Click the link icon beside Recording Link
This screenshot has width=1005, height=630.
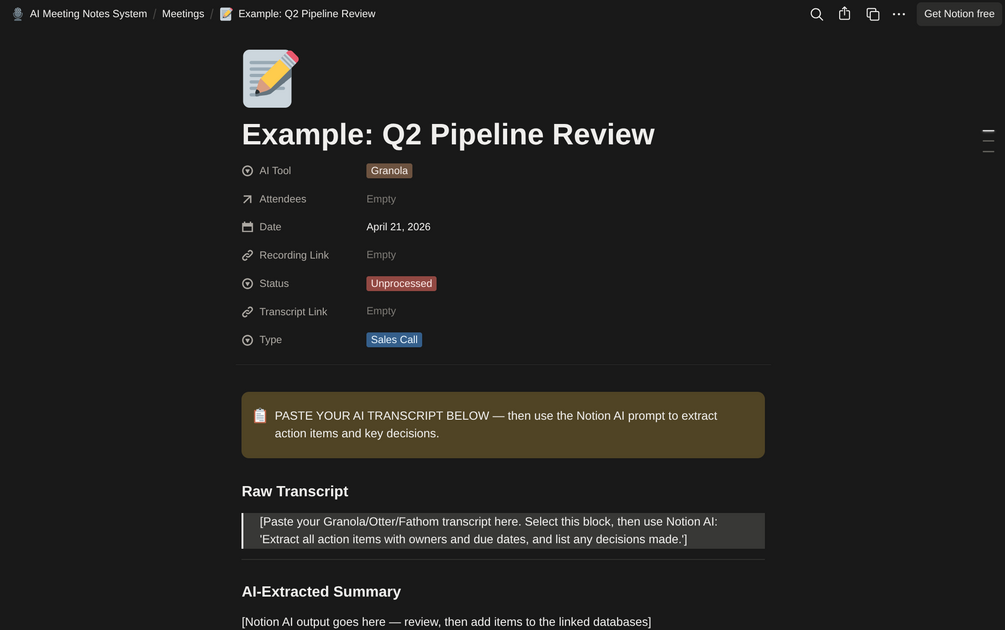click(247, 255)
